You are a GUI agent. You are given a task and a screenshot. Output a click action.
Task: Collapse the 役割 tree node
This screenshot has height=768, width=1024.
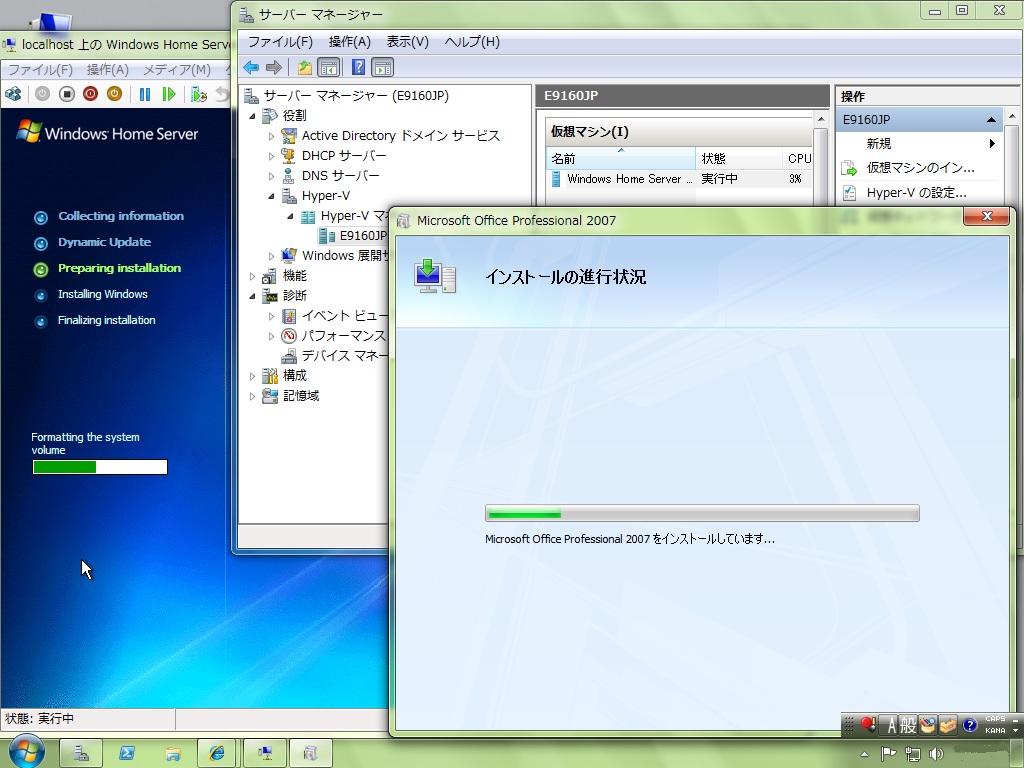tap(253, 116)
